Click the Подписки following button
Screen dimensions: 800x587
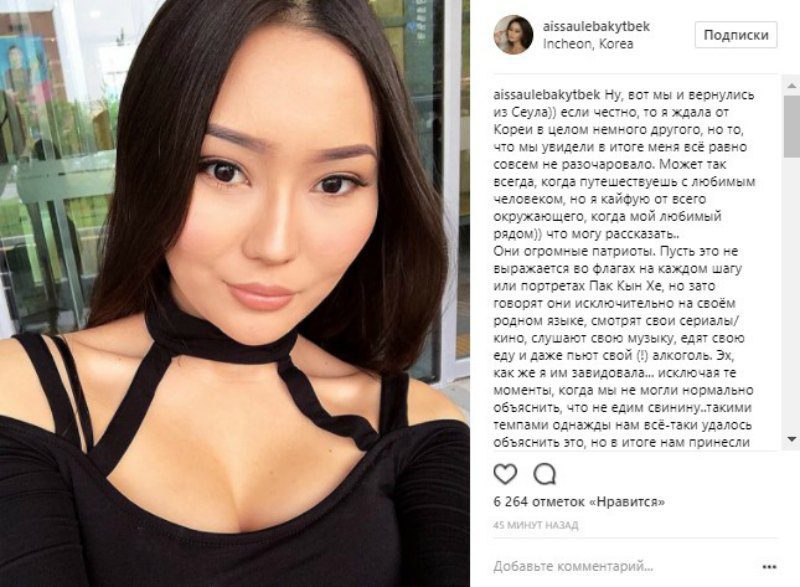[x=736, y=35]
